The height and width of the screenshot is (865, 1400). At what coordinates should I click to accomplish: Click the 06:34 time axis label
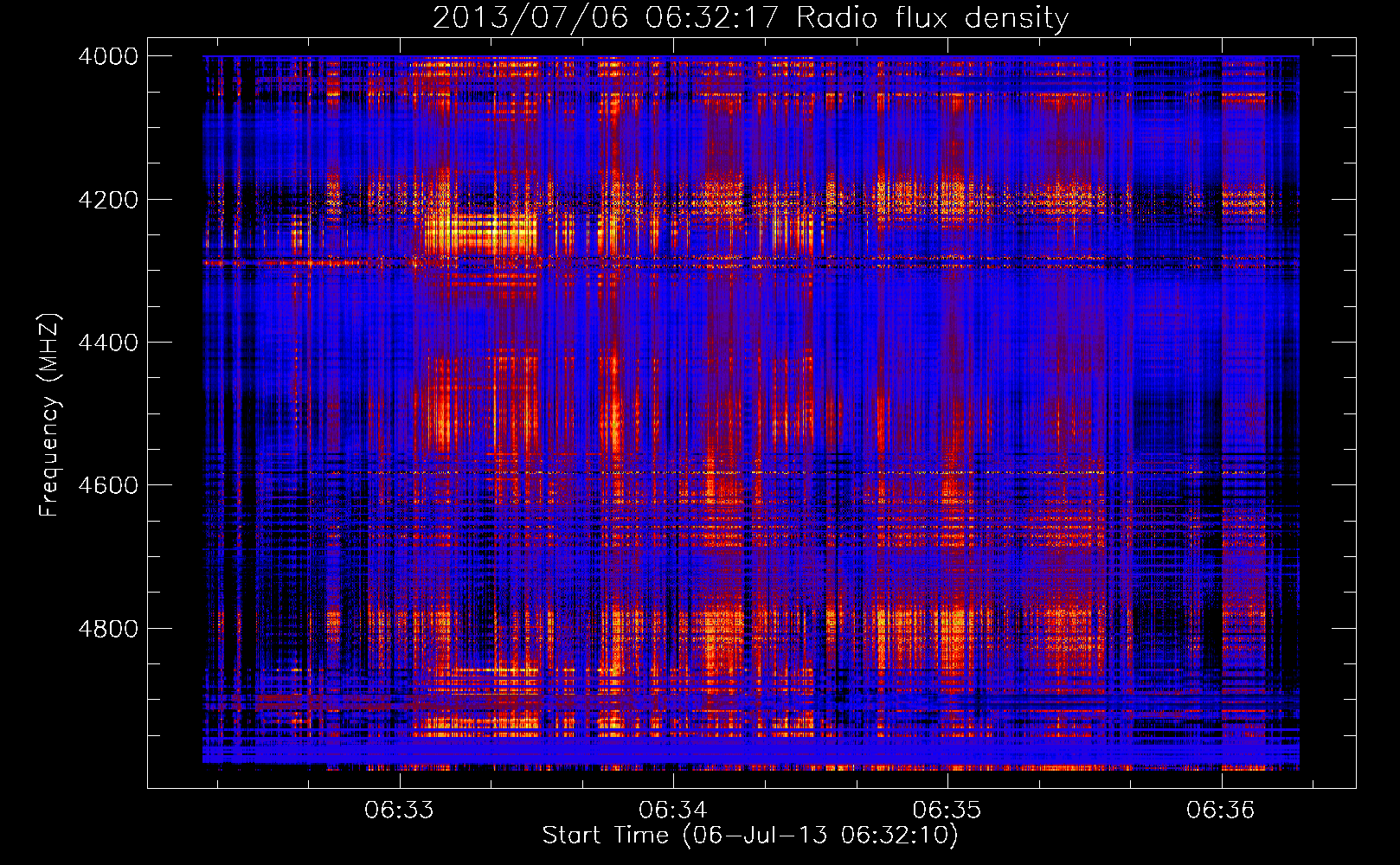pyautogui.click(x=673, y=811)
